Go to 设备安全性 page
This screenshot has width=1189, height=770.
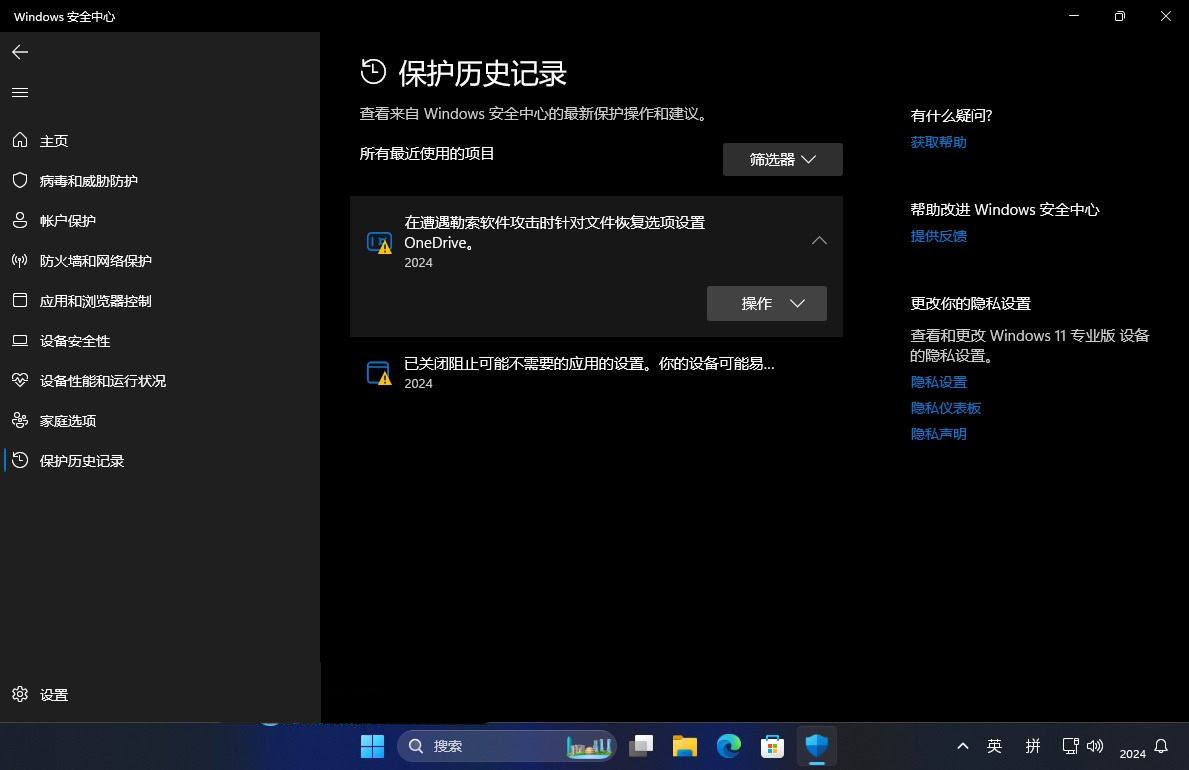75,341
